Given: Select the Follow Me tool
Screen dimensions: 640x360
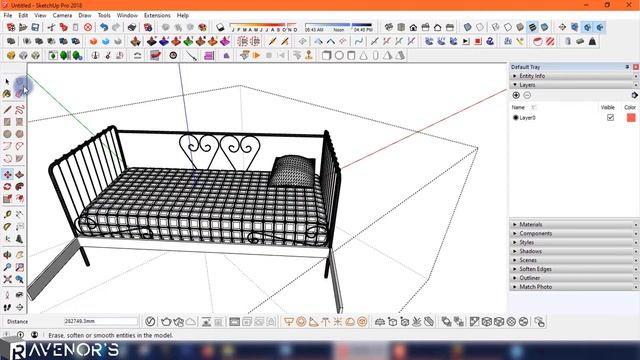Looking at the screenshot, I should click(x=20, y=187).
